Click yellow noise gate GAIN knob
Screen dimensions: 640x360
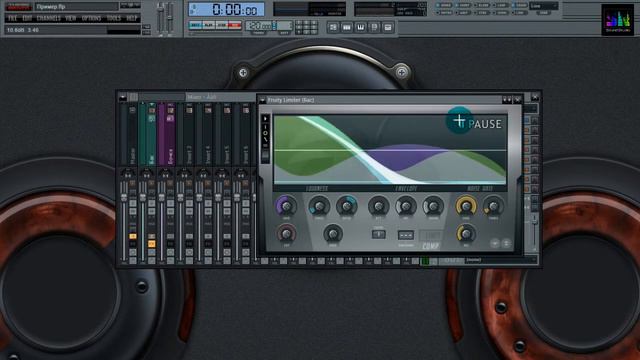(x=466, y=206)
